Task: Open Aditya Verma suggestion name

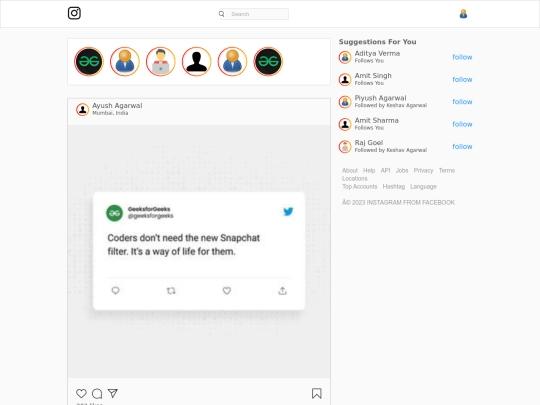Action: [377, 53]
